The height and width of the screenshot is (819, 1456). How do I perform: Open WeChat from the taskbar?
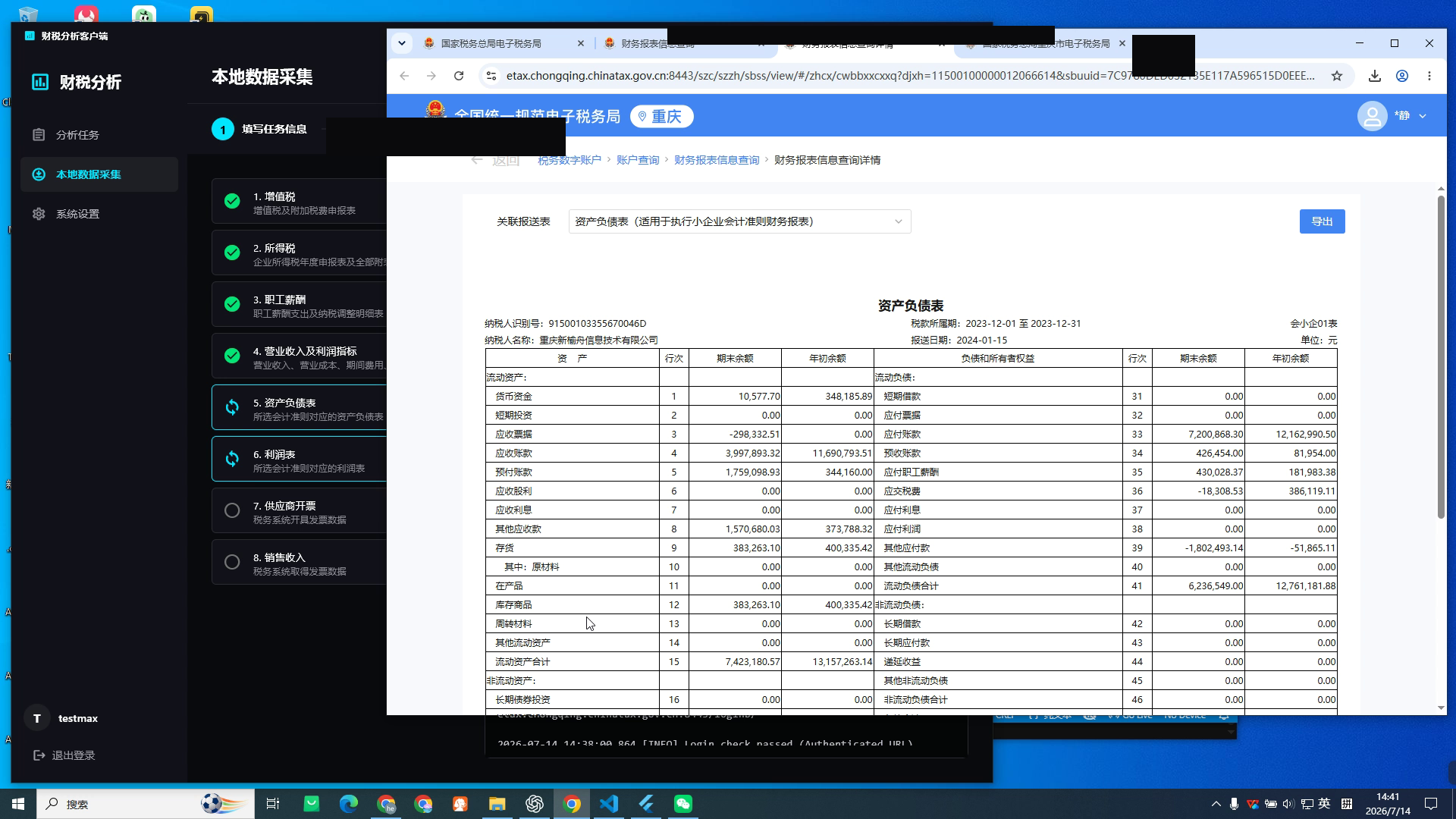tap(683, 804)
